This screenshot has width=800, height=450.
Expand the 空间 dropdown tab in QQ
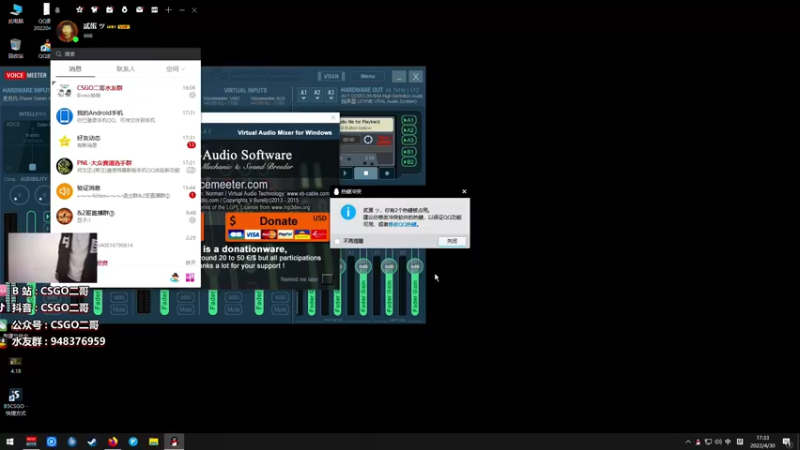pyautogui.click(x=175, y=69)
